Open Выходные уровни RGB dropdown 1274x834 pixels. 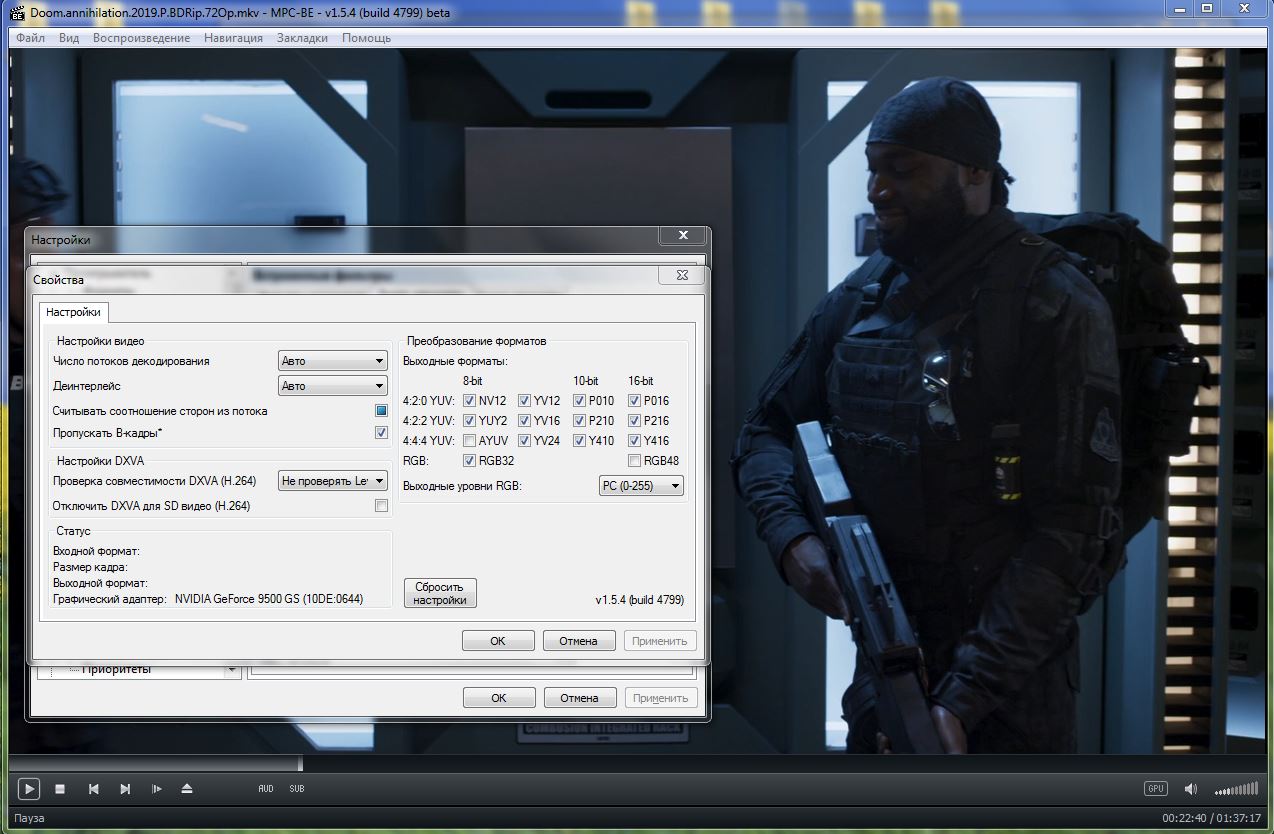(x=641, y=486)
